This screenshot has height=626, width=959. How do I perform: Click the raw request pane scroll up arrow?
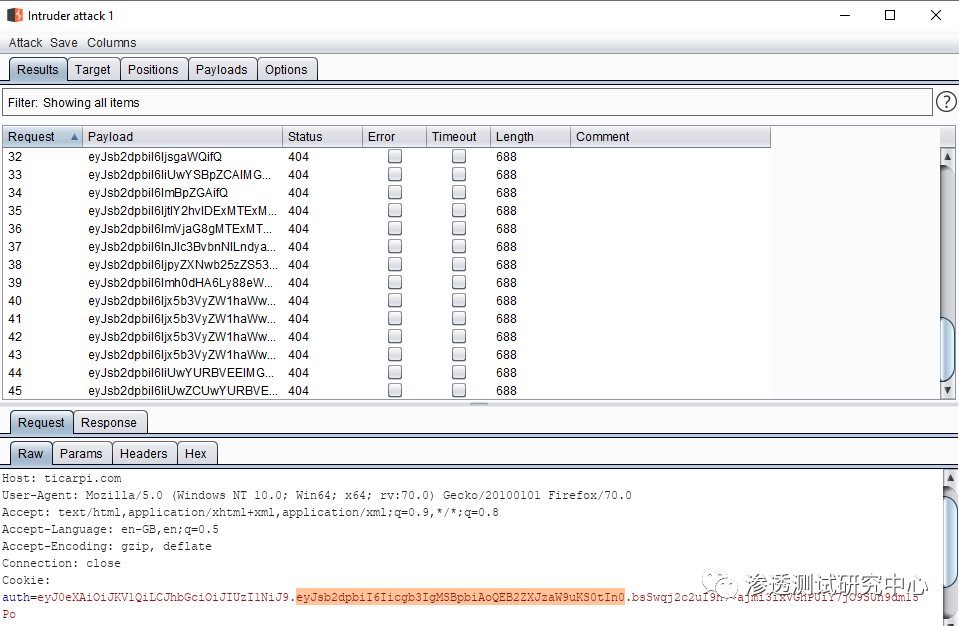coord(950,478)
